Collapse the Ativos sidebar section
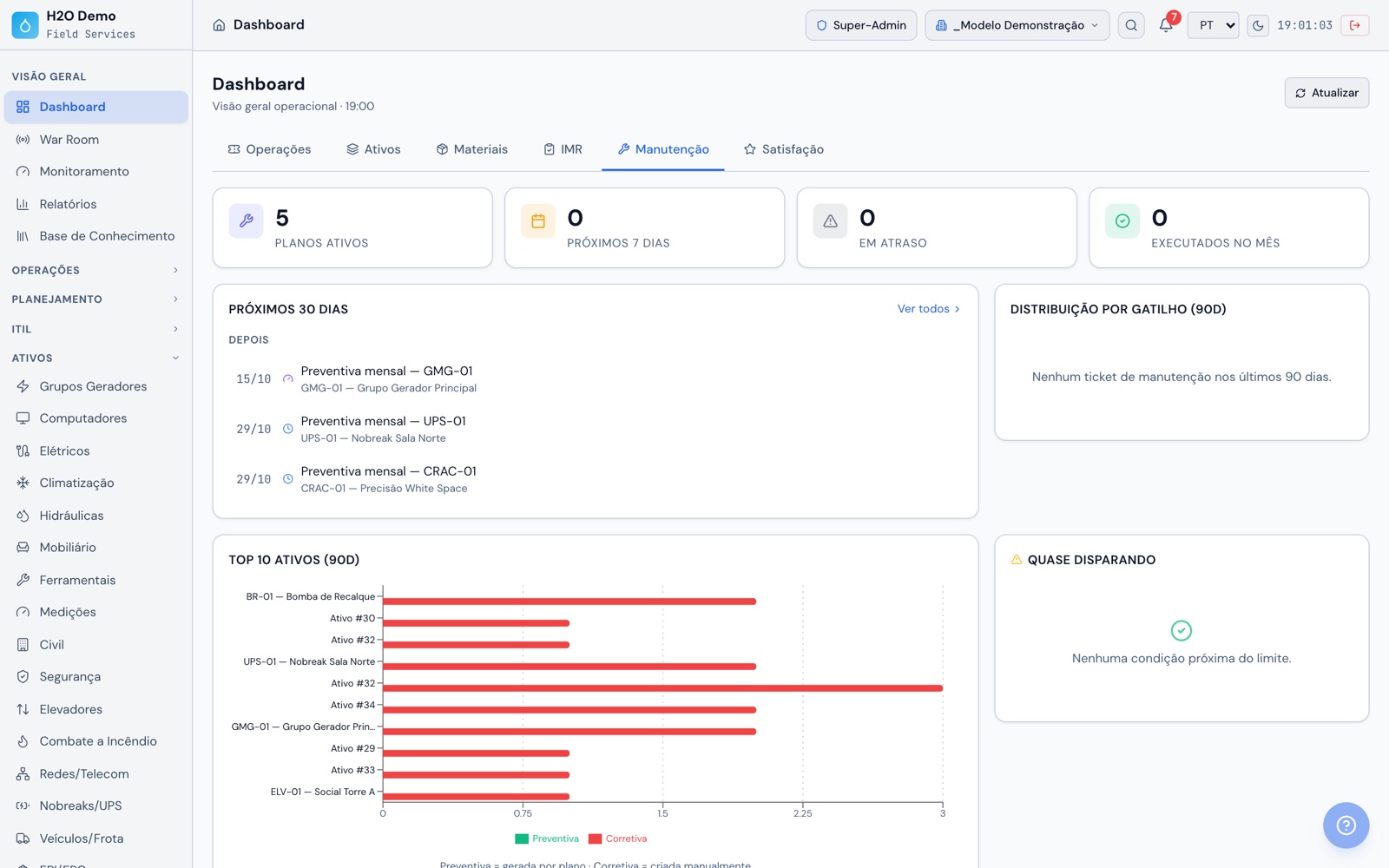Screen dimensions: 1389x868 pyautogui.click(x=96, y=358)
